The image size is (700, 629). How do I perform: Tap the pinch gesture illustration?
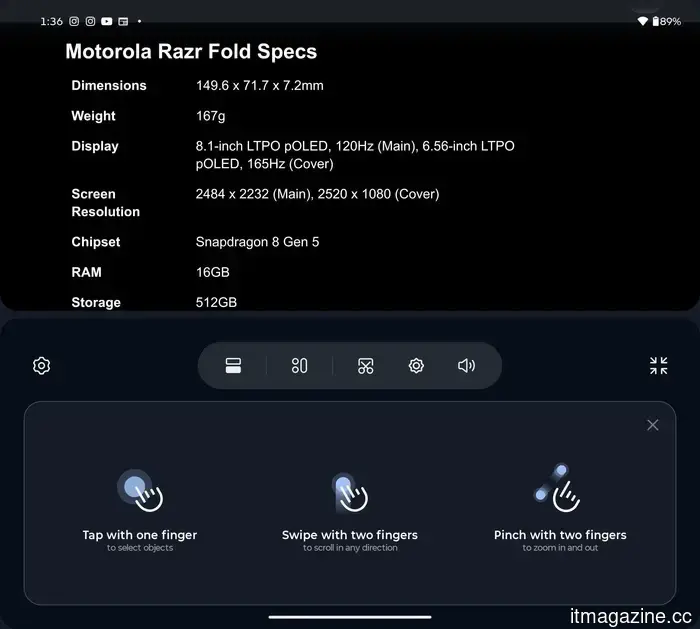tap(558, 488)
